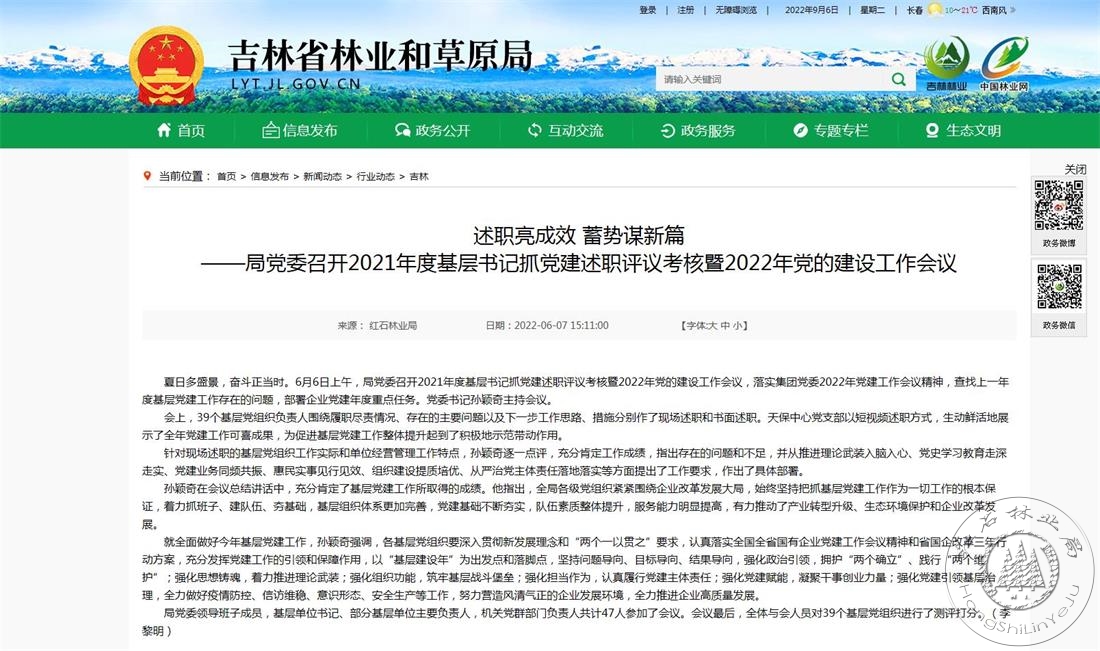Go to 行业动态 in the breadcrumb

[x=375, y=176]
